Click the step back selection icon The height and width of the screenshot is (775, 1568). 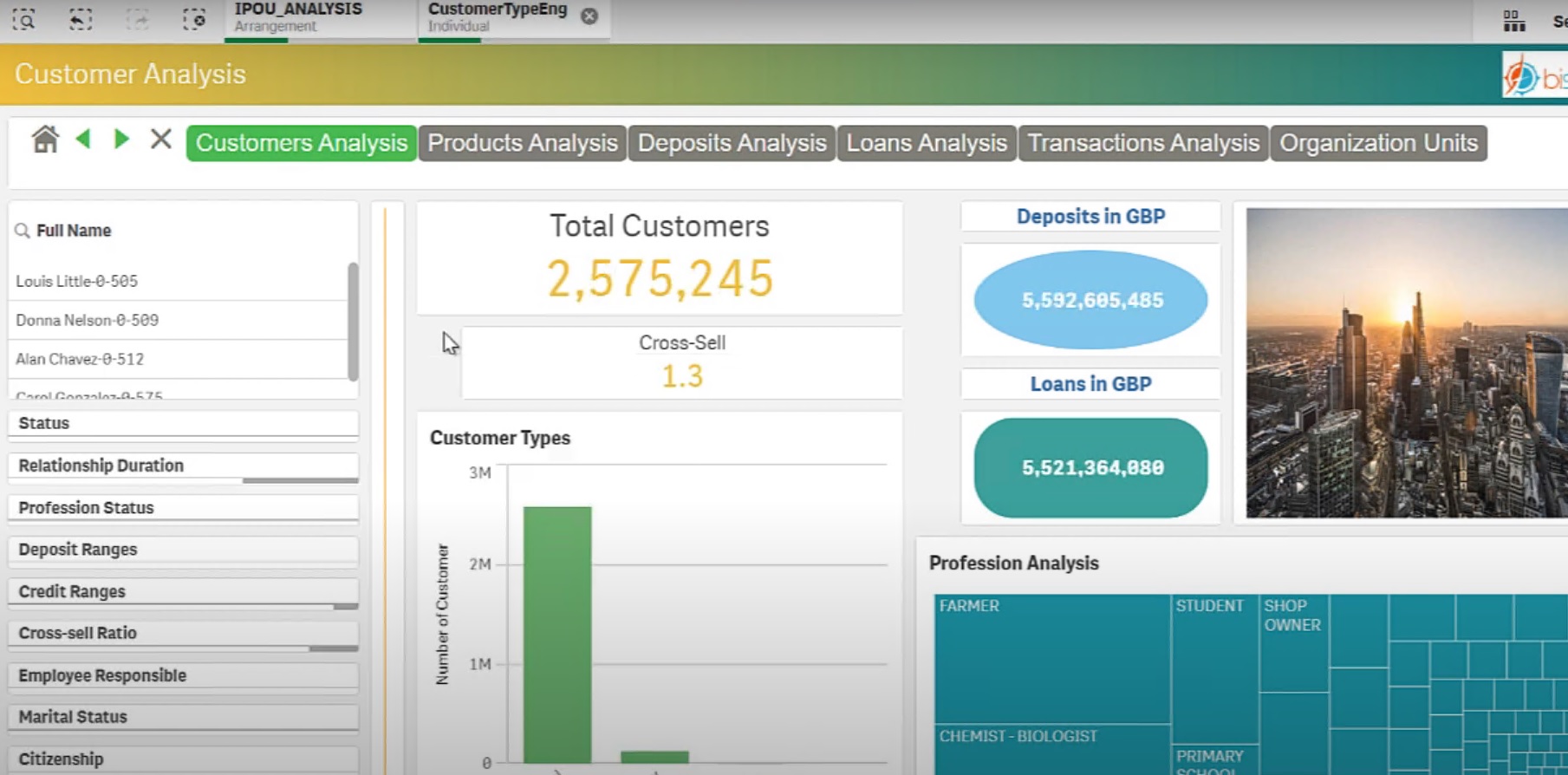point(81,19)
